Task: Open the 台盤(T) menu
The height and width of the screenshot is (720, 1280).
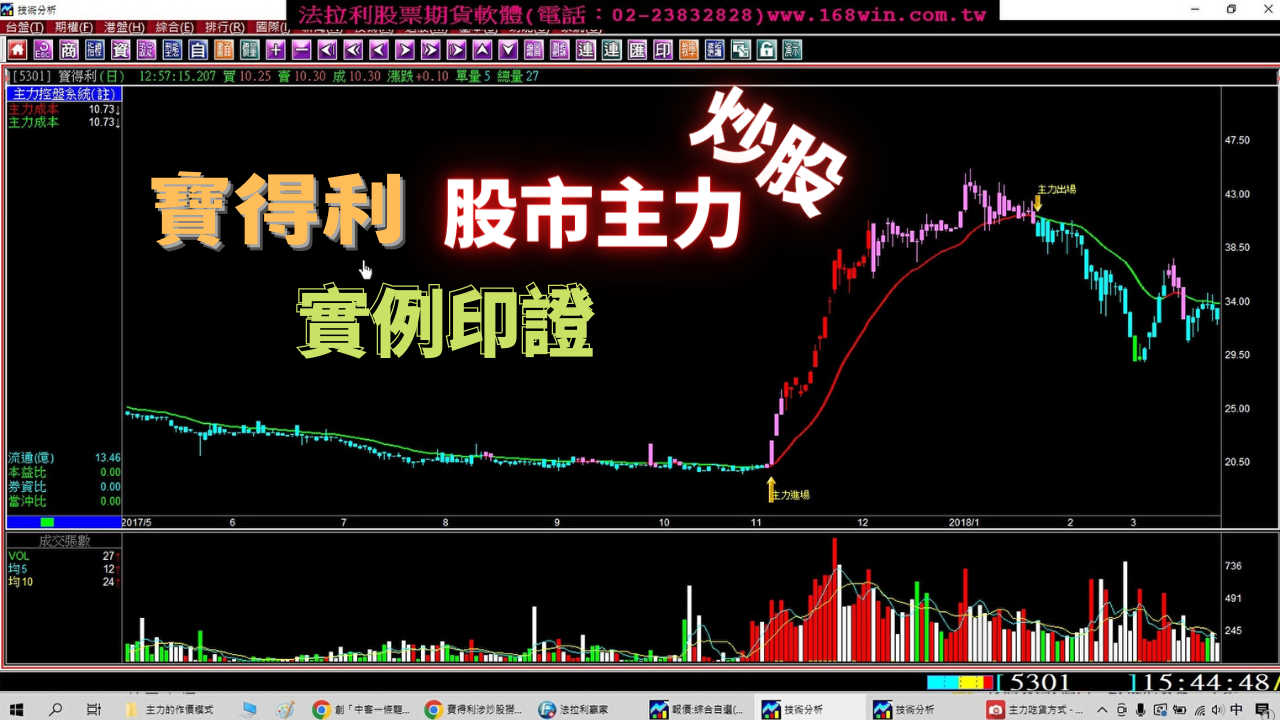Action: coord(24,28)
